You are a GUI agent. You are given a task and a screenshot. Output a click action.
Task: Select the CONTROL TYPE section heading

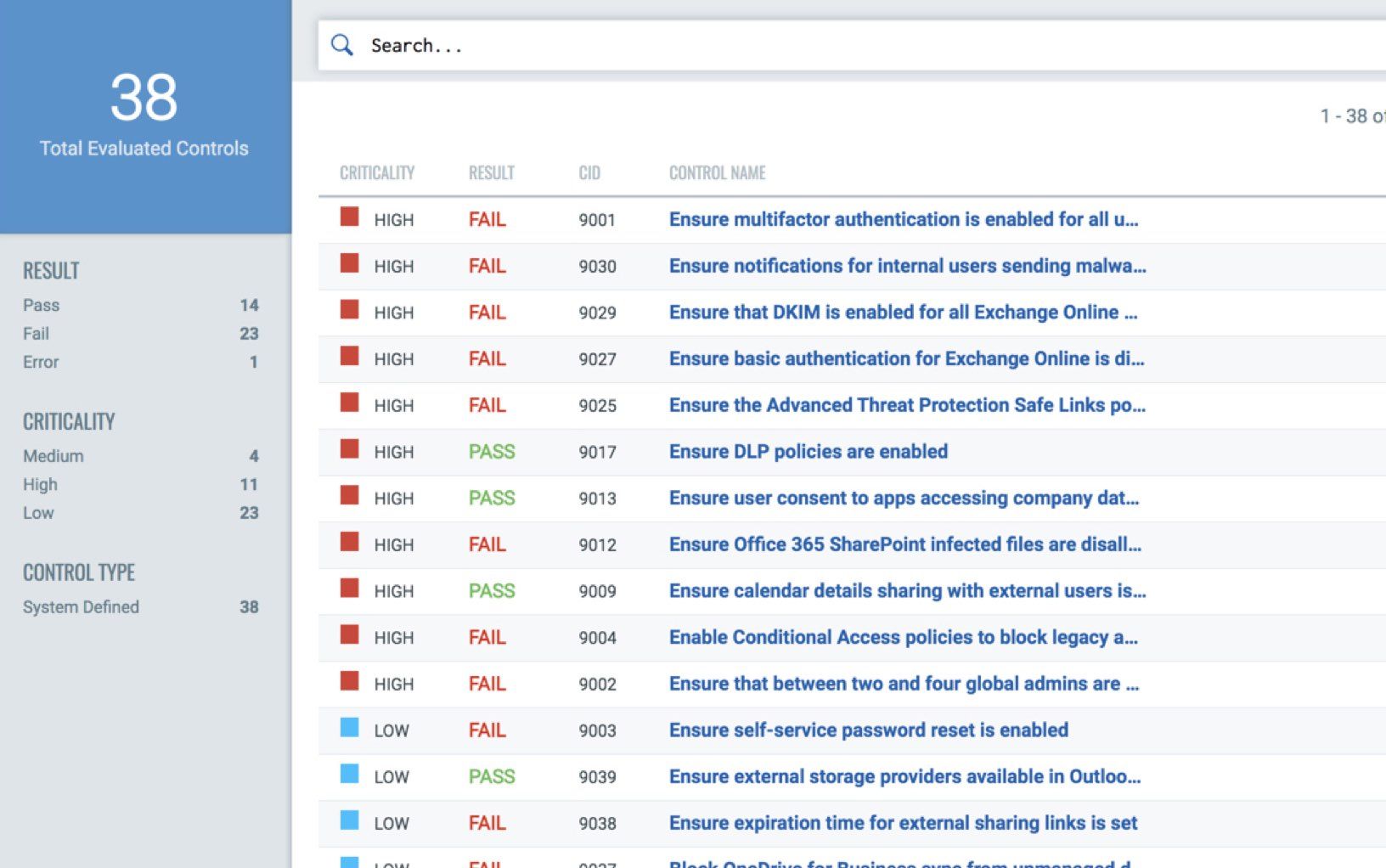coord(79,572)
